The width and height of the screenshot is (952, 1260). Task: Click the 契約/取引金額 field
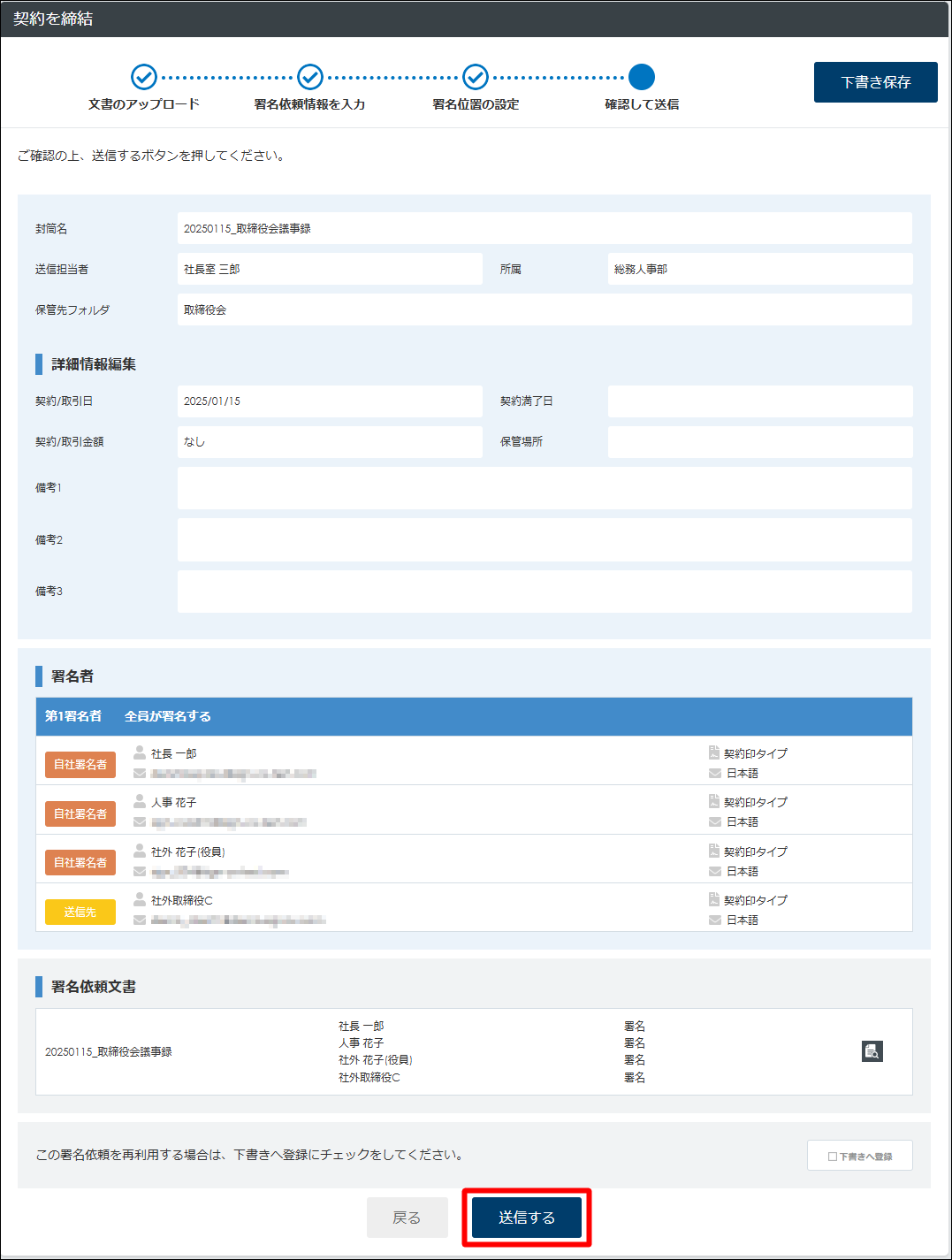[330, 441]
